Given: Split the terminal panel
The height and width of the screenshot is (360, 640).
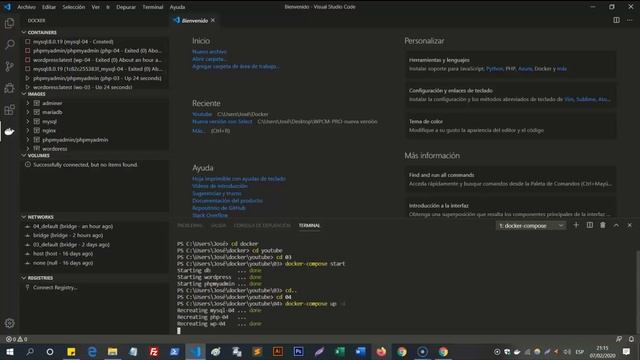Looking at the screenshot, I should pos(589,225).
